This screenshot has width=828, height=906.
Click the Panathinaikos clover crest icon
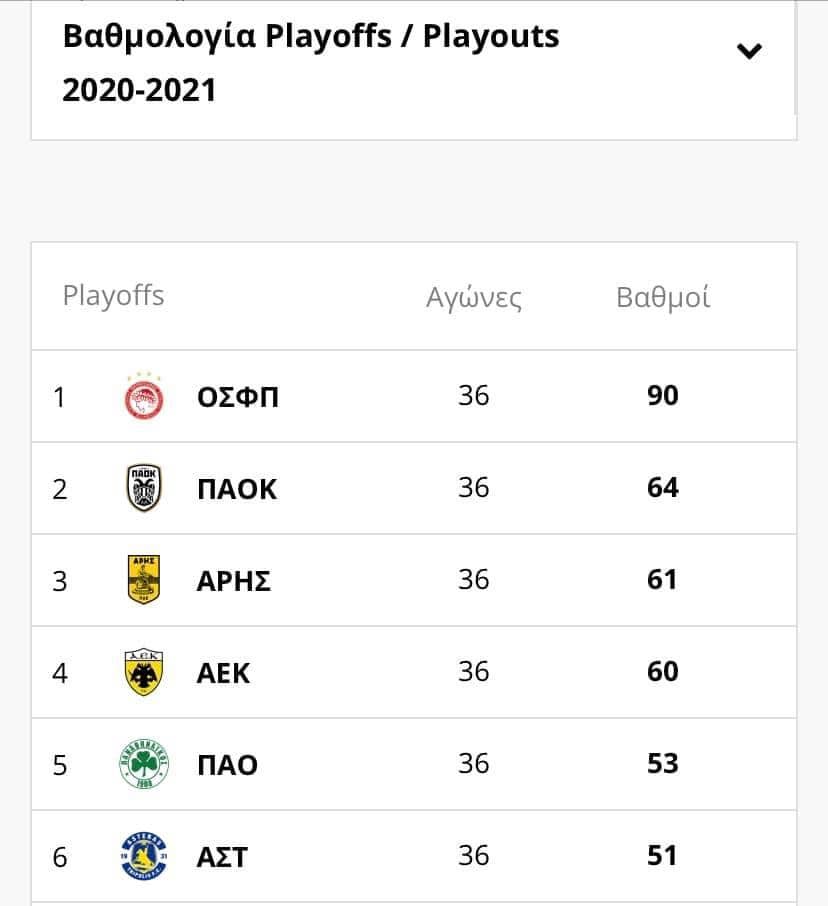click(x=144, y=764)
